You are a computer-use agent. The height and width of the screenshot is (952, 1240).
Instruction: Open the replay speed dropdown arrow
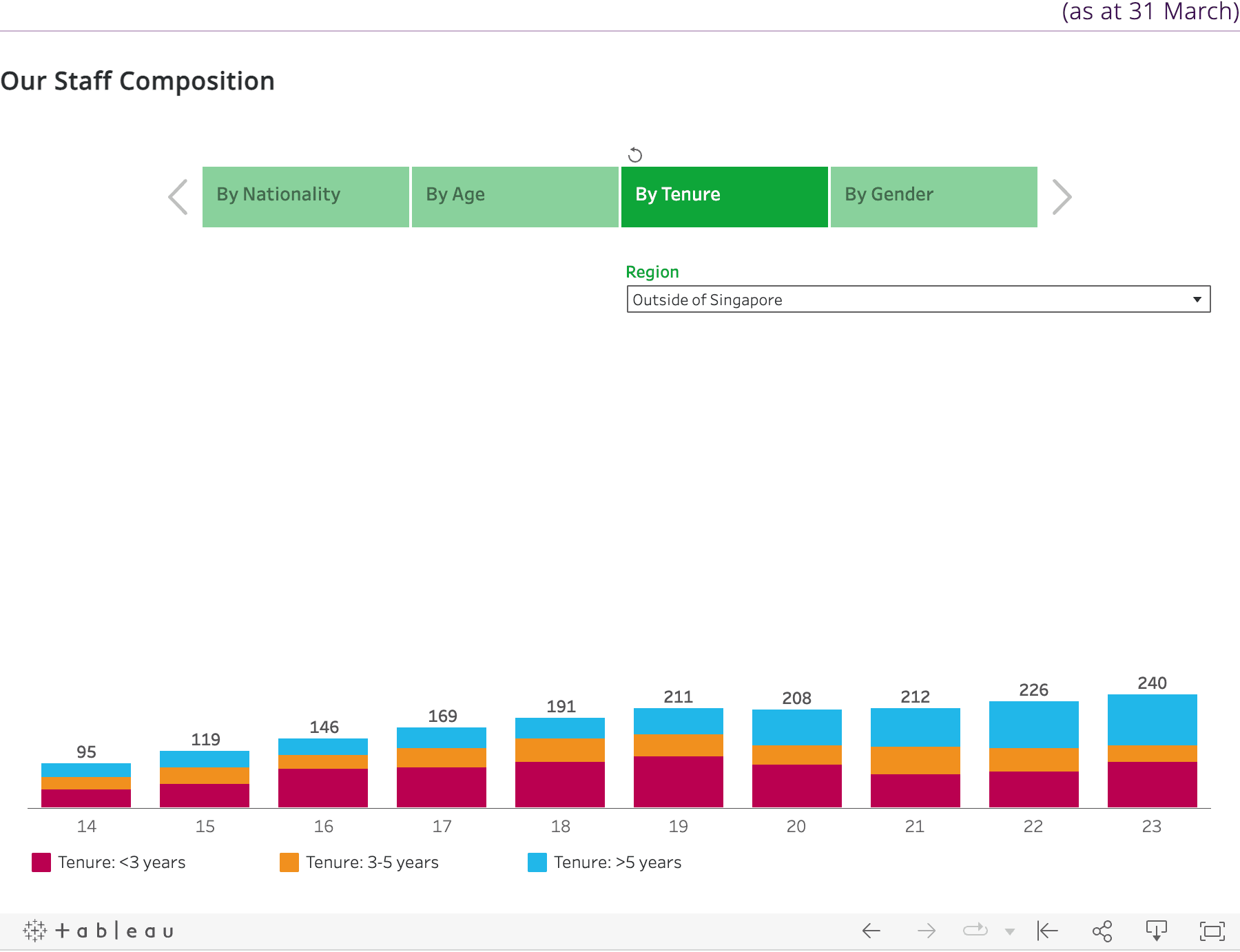(1010, 932)
